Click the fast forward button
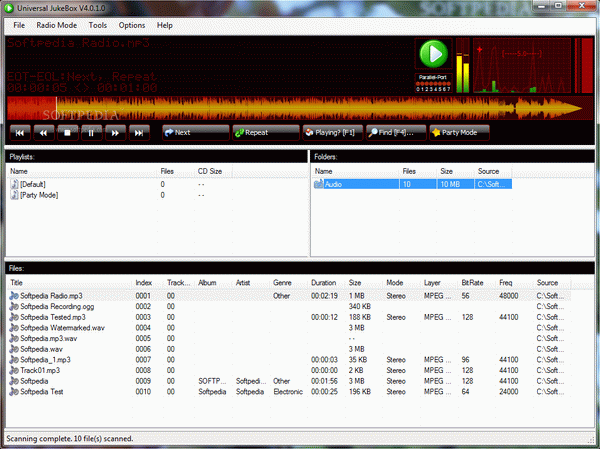The image size is (600, 449). click(115, 133)
